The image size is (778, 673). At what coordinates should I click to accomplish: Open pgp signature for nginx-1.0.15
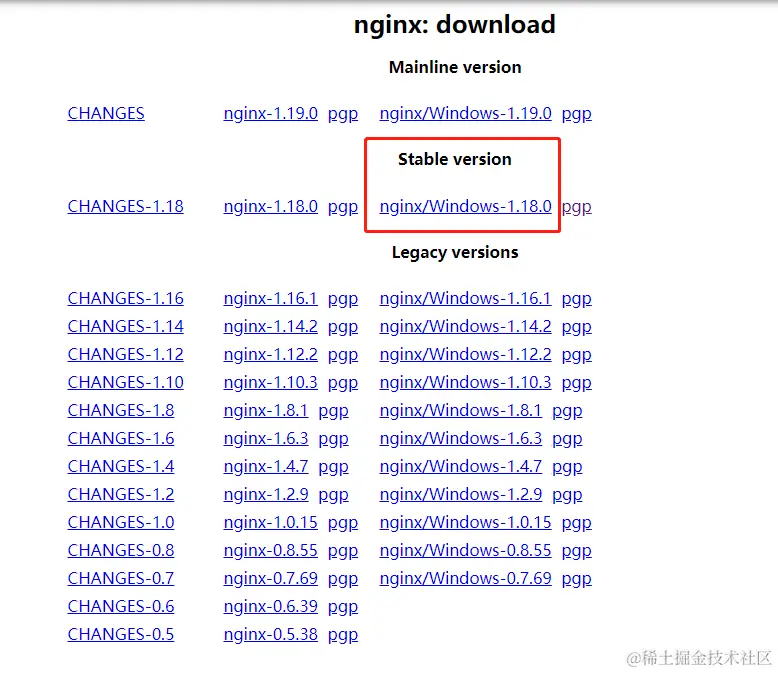point(343,524)
